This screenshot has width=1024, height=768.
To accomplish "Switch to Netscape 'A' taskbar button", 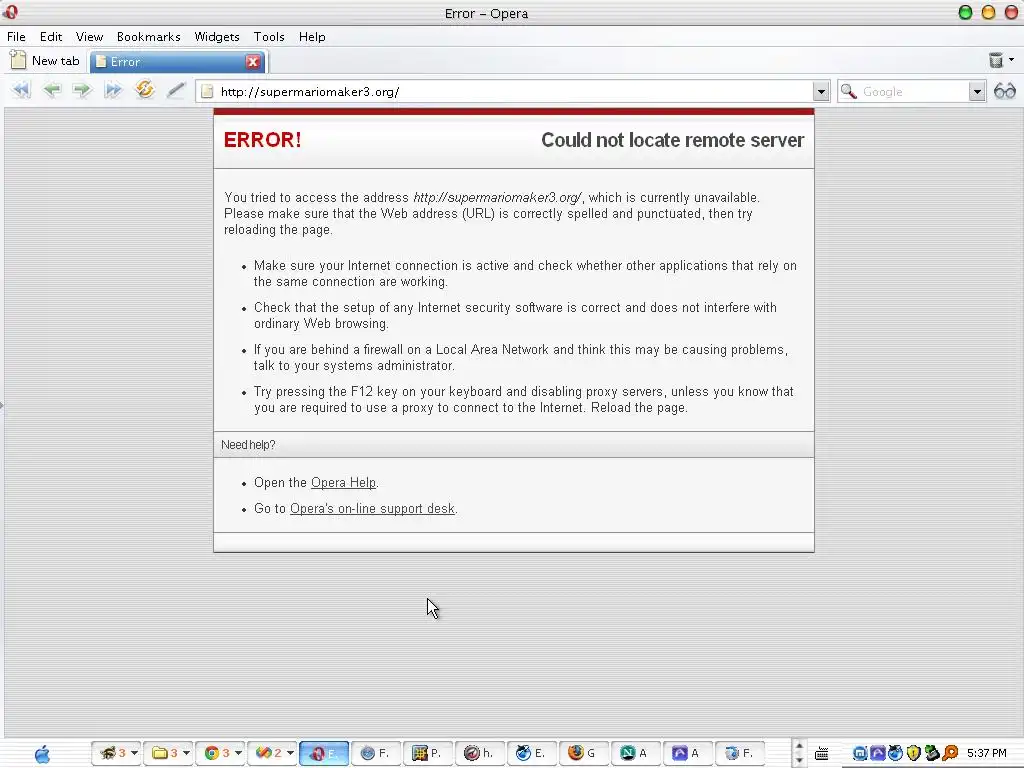I will [x=635, y=753].
